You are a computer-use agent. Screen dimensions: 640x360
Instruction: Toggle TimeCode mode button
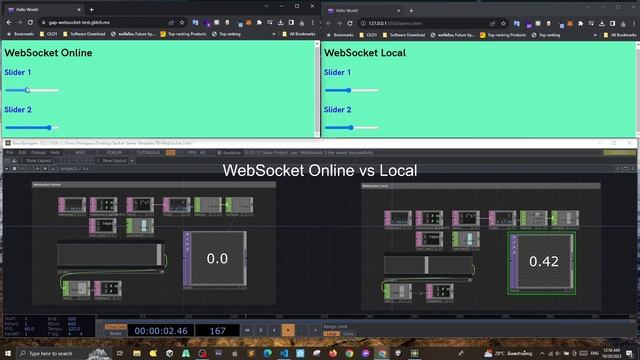click(x=116, y=327)
